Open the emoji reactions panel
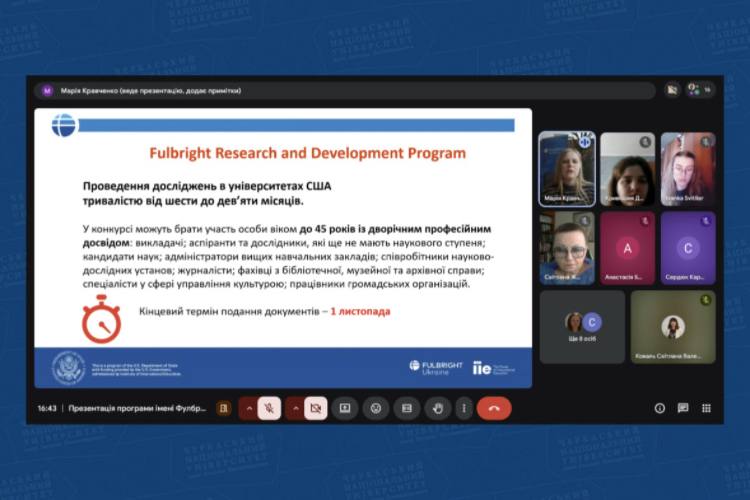This screenshot has width=750, height=500. (375, 408)
